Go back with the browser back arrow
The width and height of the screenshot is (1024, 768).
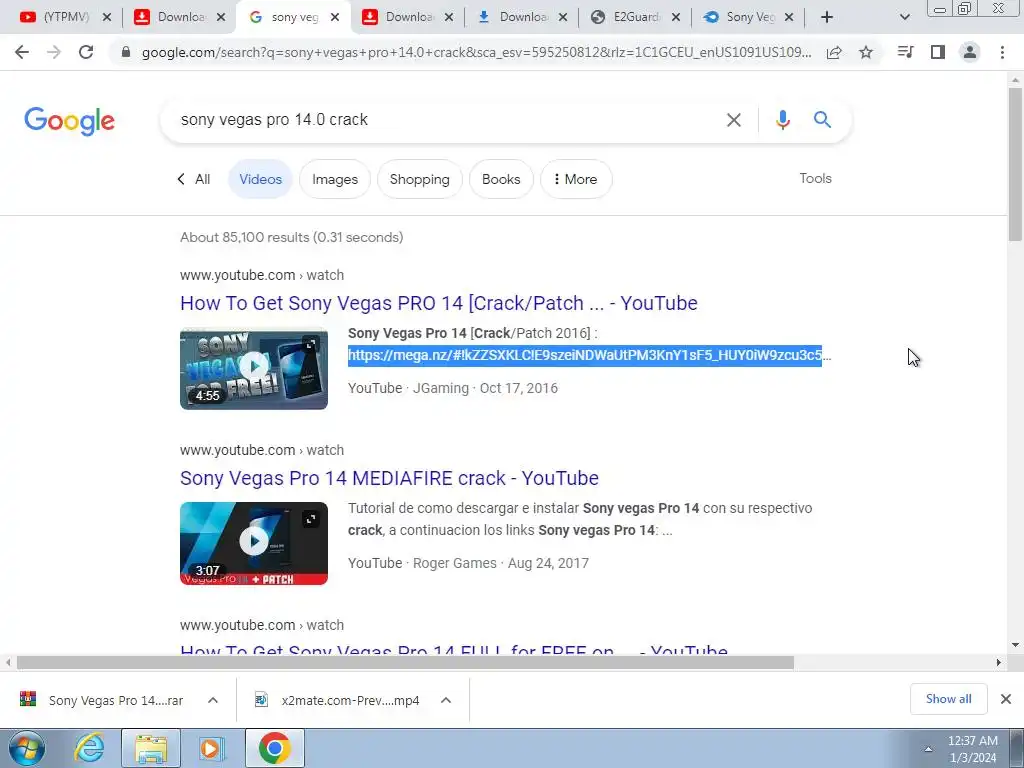click(22, 52)
